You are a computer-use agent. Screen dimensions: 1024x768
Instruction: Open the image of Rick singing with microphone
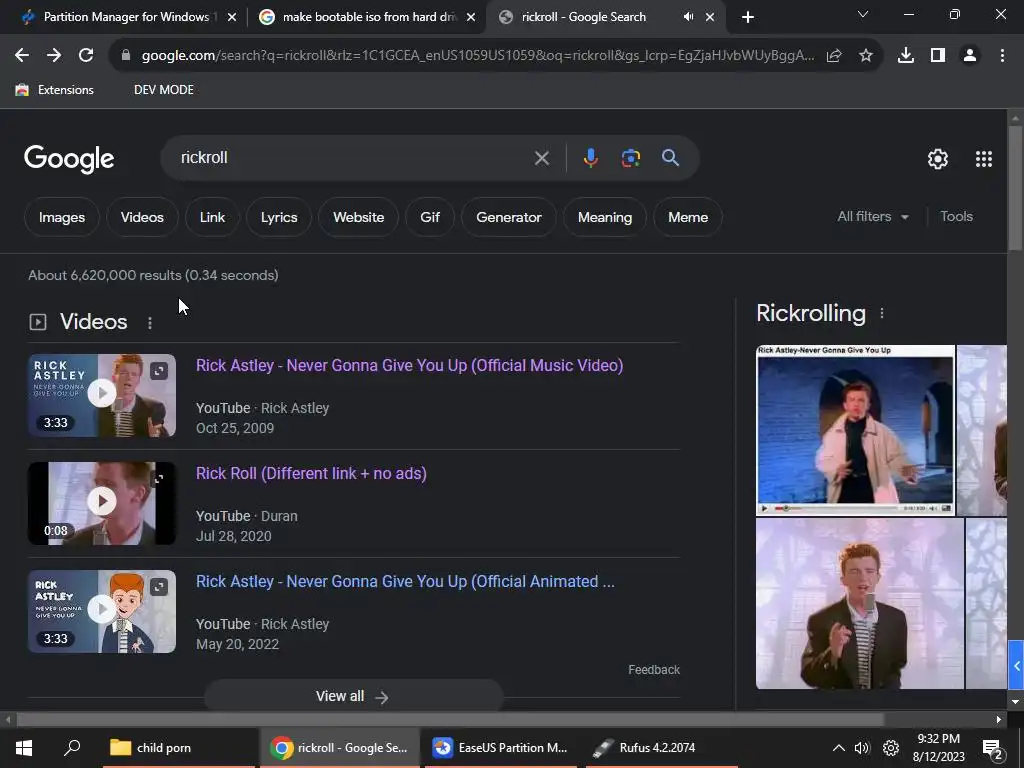click(x=859, y=604)
